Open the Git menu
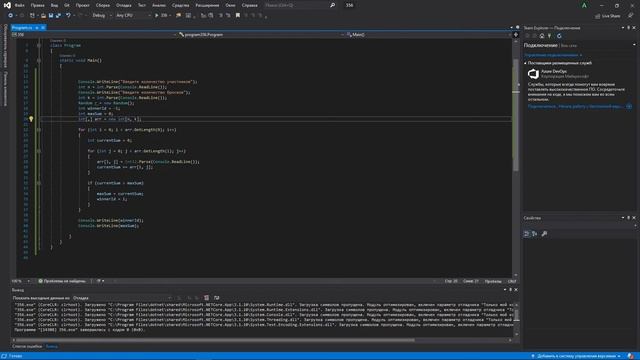This screenshot has height=360, width=640. point(67,5)
